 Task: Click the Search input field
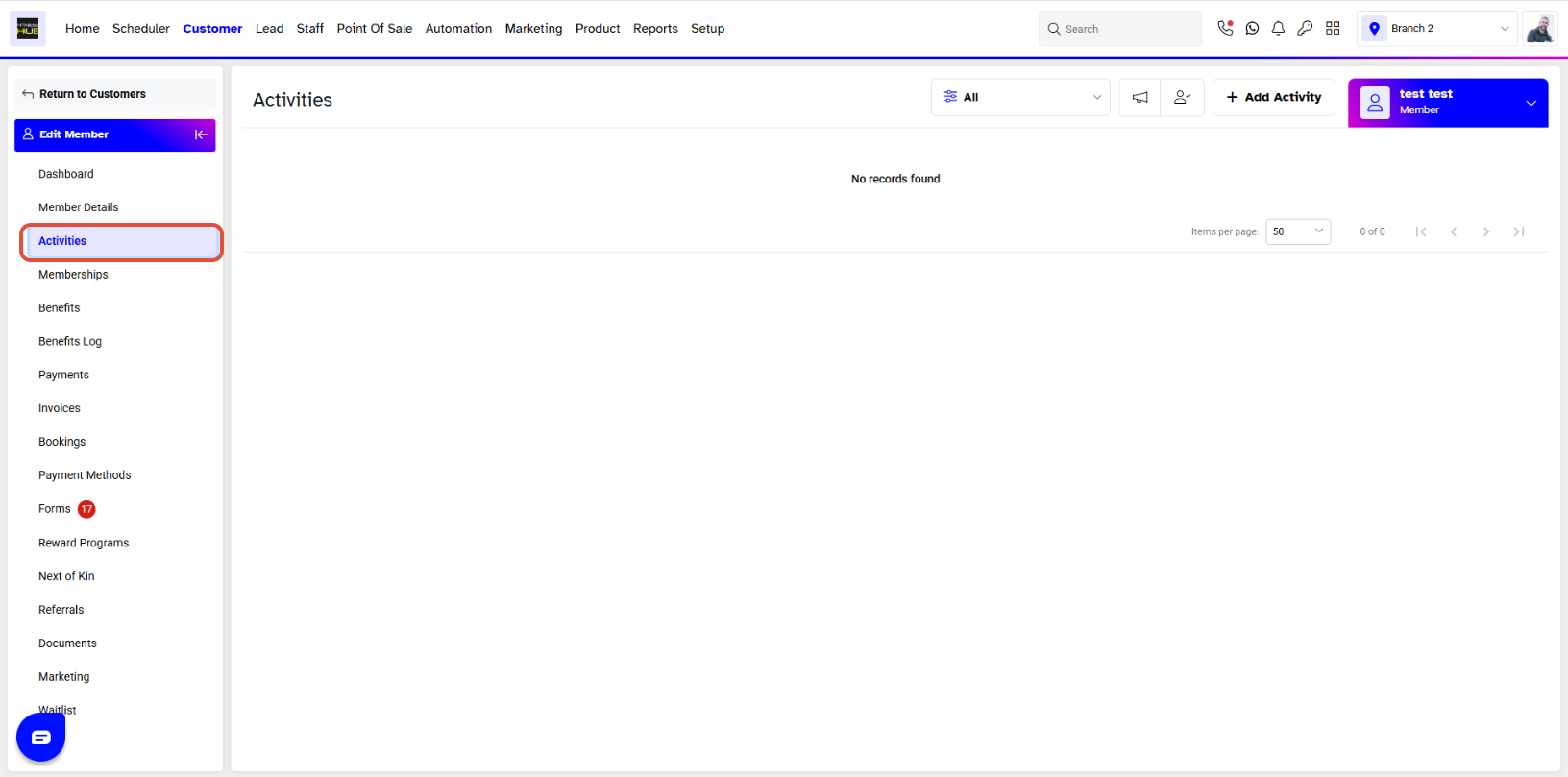click(1120, 29)
